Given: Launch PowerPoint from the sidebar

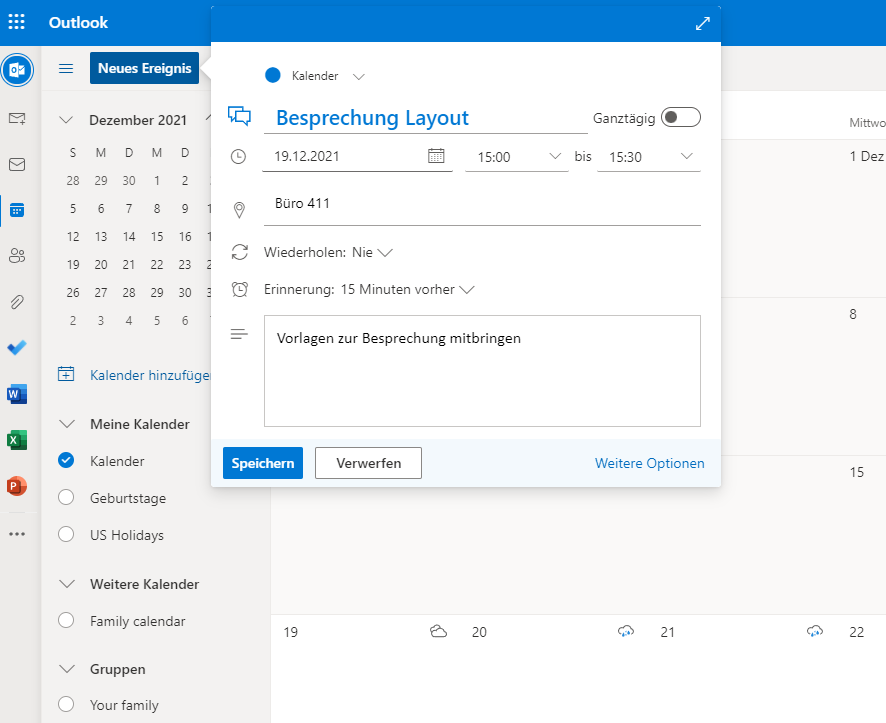Looking at the screenshot, I should (17, 486).
